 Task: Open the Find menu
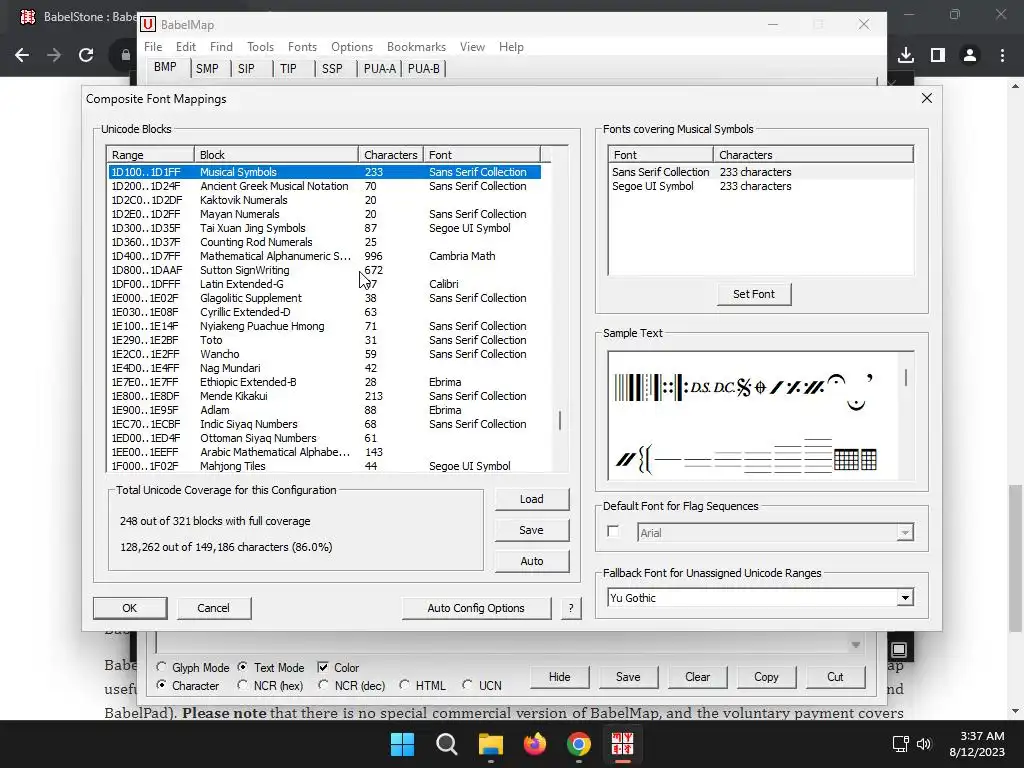pyautogui.click(x=221, y=47)
